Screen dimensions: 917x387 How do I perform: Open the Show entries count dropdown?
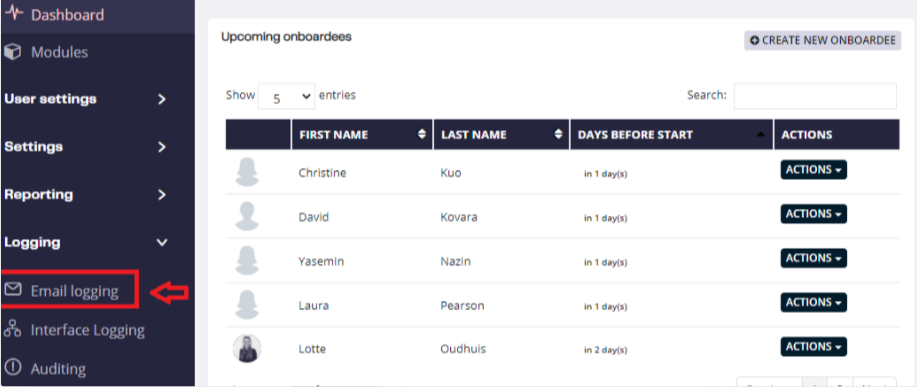click(x=286, y=96)
